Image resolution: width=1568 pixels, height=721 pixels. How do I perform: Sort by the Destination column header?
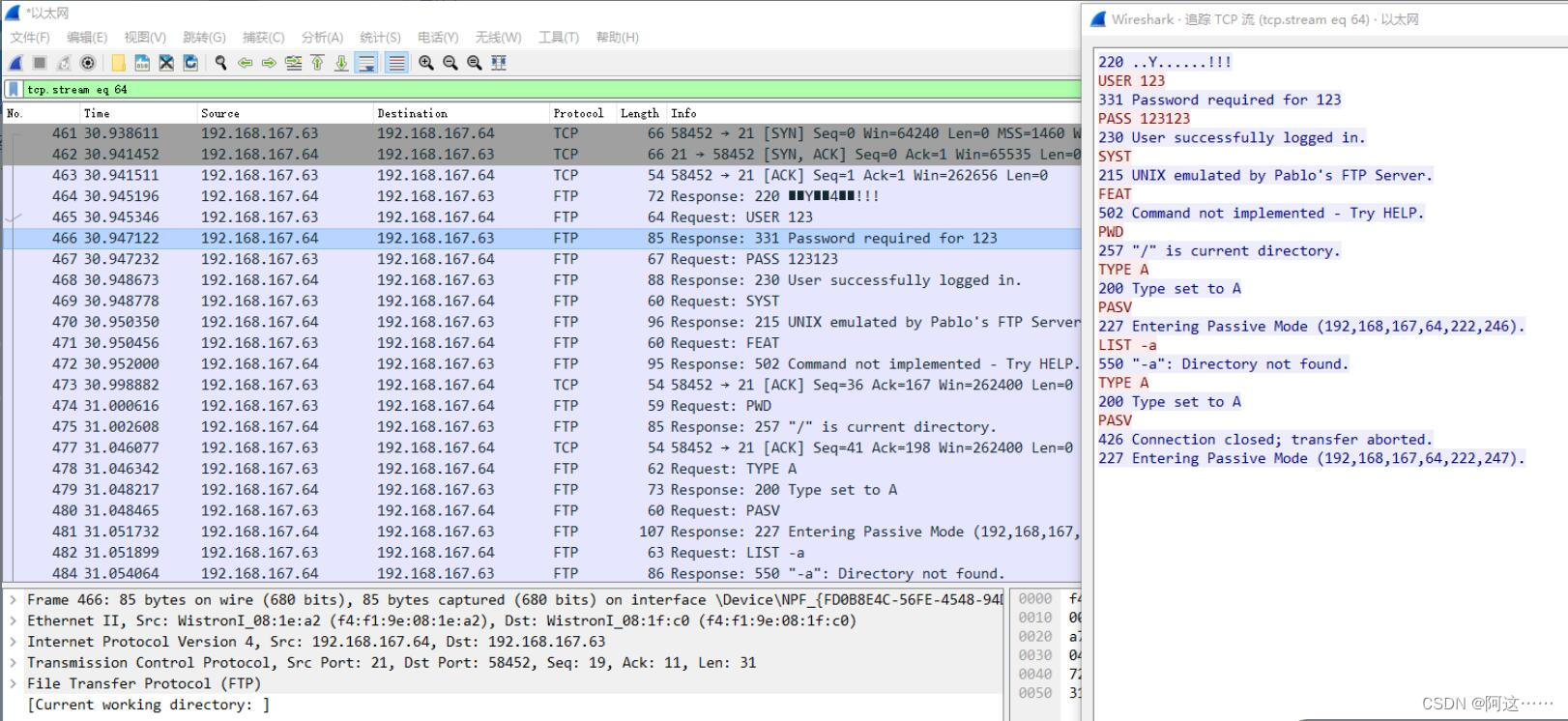point(461,113)
